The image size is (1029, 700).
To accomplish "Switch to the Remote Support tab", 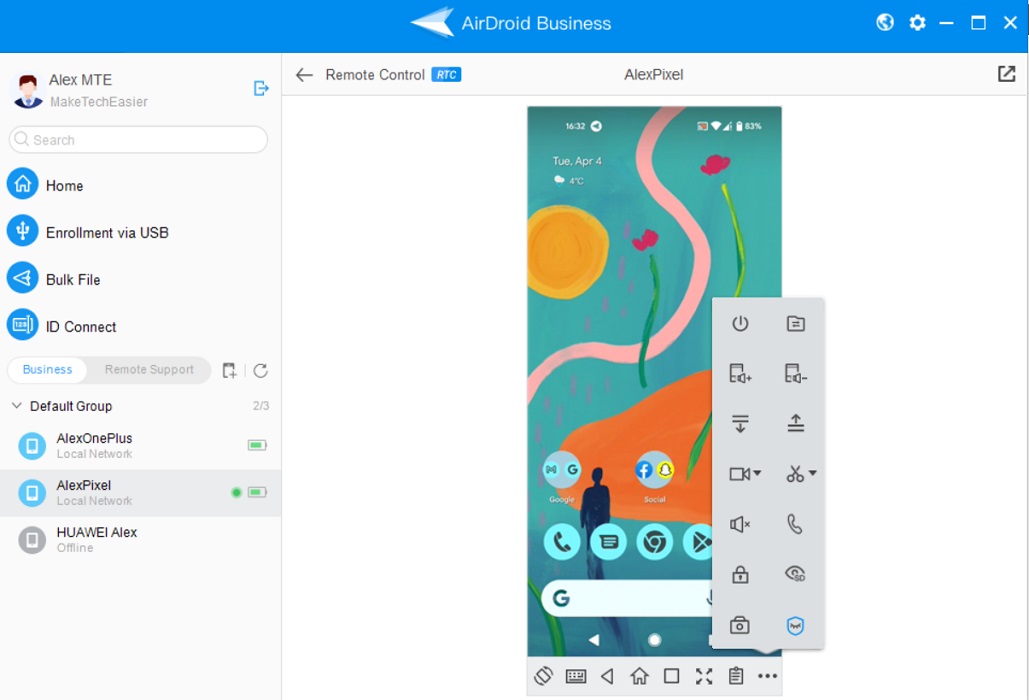I will (x=147, y=370).
